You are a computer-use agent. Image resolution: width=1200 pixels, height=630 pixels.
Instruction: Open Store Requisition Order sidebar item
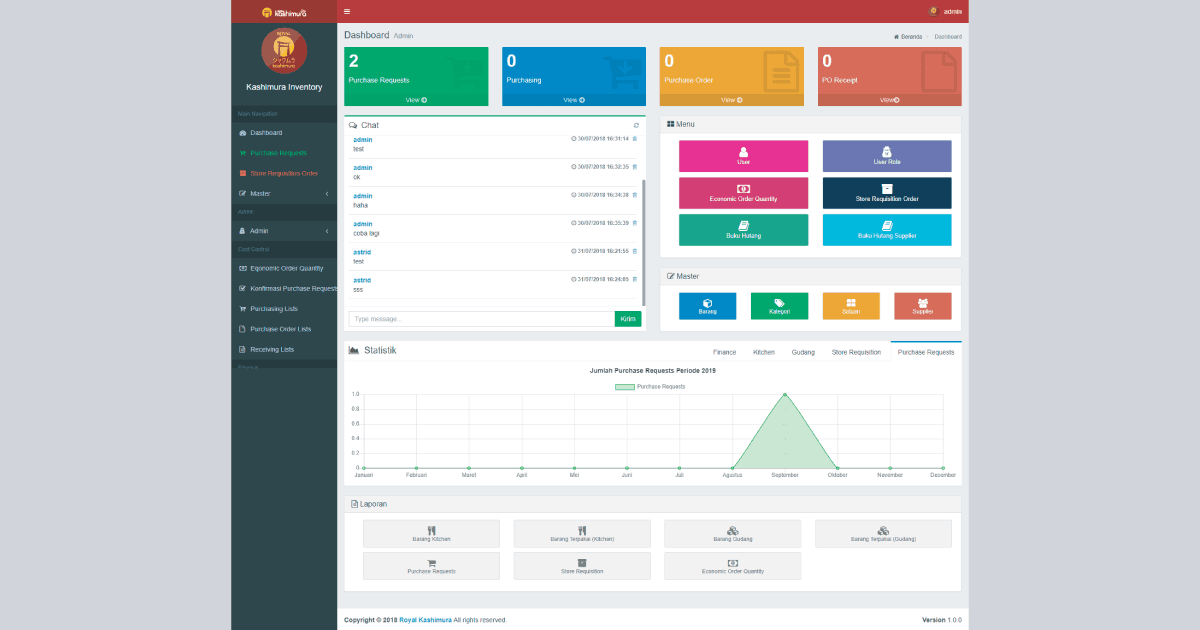tap(284, 173)
